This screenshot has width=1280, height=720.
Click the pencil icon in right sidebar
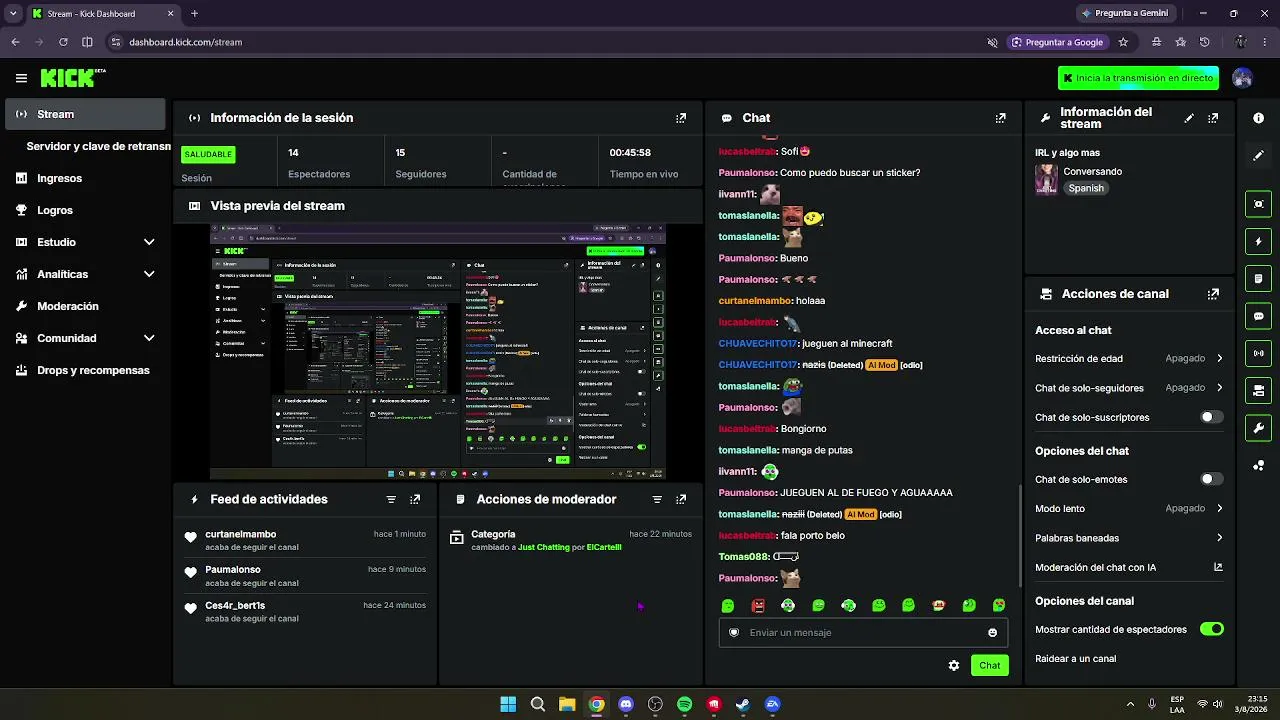[x=1258, y=156]
